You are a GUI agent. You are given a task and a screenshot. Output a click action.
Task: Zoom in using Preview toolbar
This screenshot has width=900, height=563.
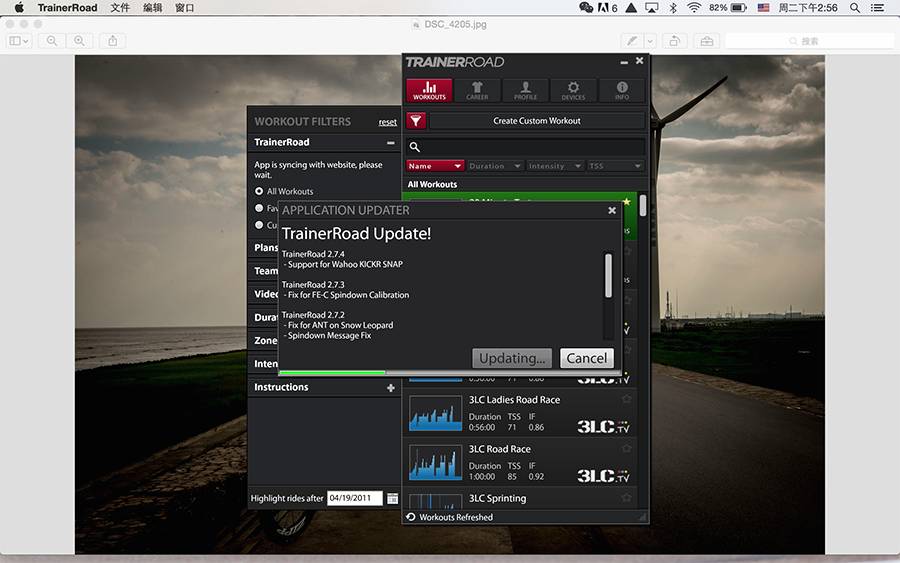pos(79,41)
